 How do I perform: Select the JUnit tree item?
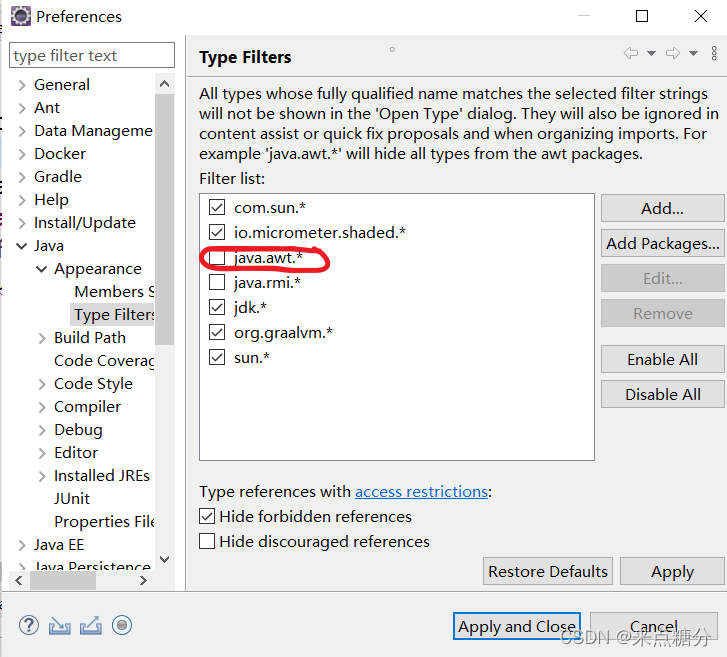(72, 498)
